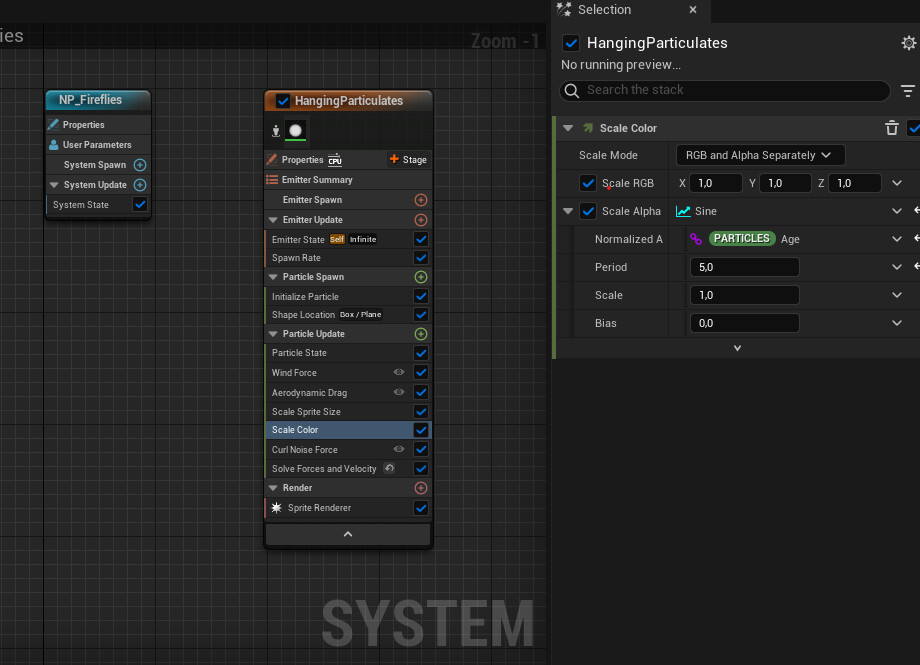Add module to Particle Update with plus icon
920x665 pixels.
(421, 334)
